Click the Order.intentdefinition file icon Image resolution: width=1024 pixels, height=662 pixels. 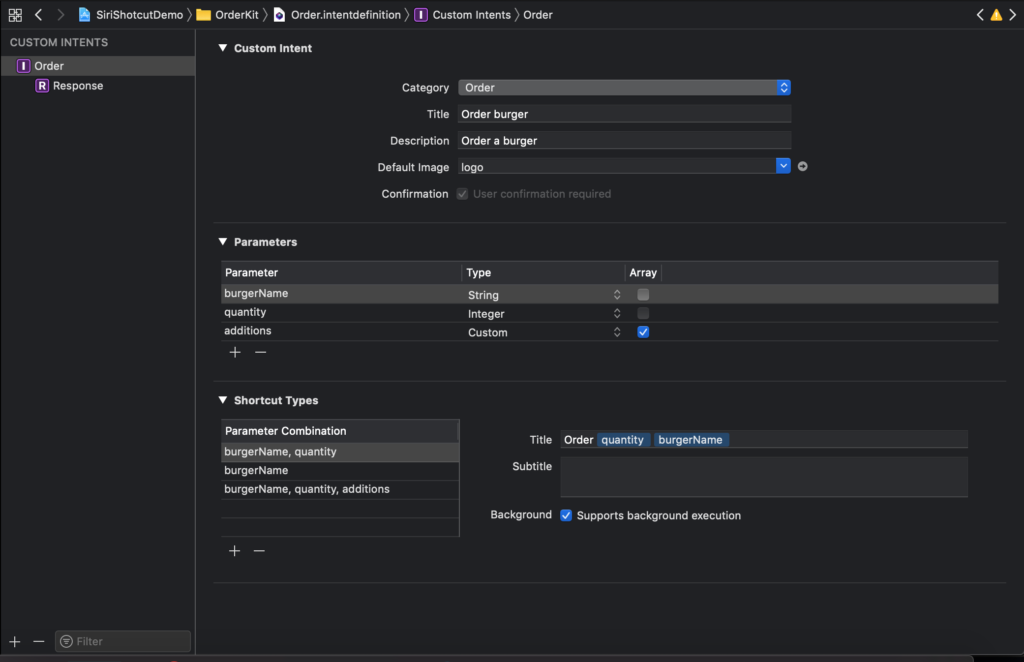click(x=280, y=14)
